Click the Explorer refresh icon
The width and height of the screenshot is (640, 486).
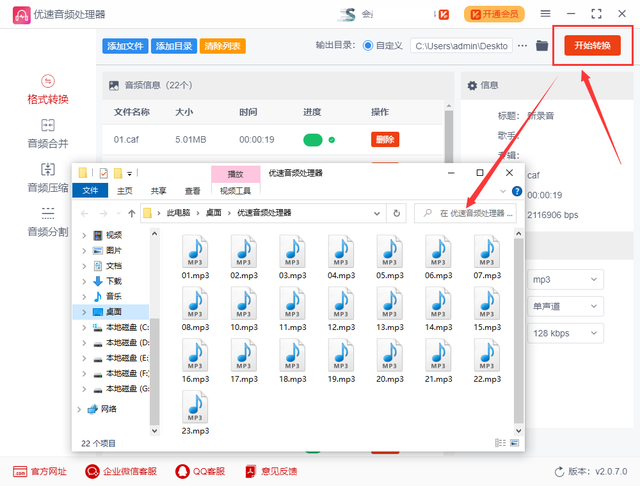398,213
